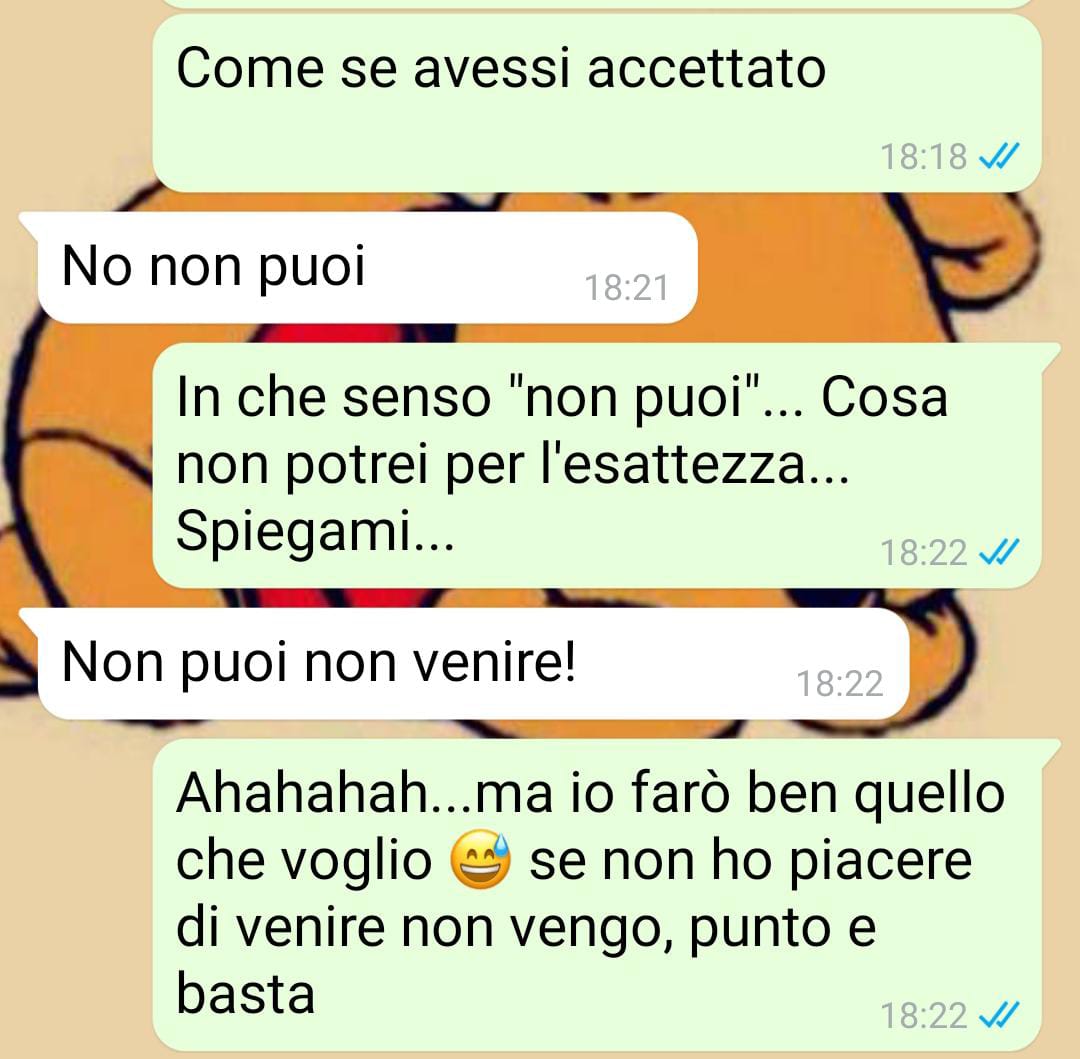Tap the wallpaper area right of 'No non puoi'

(882, 268)
